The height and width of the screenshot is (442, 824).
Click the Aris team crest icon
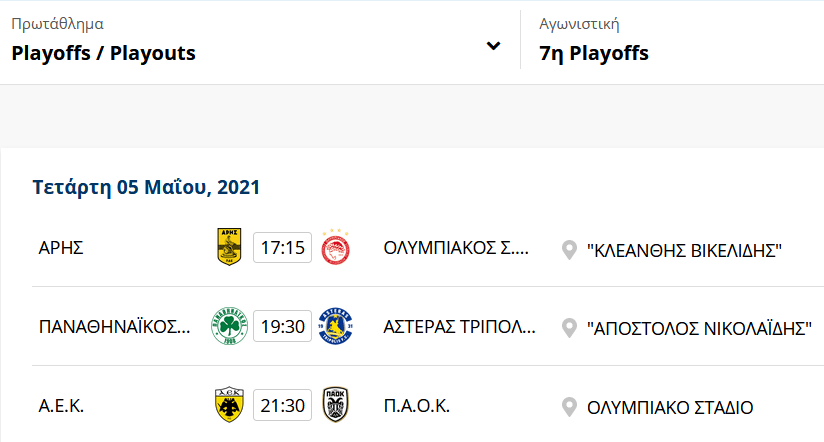point(230,247)
